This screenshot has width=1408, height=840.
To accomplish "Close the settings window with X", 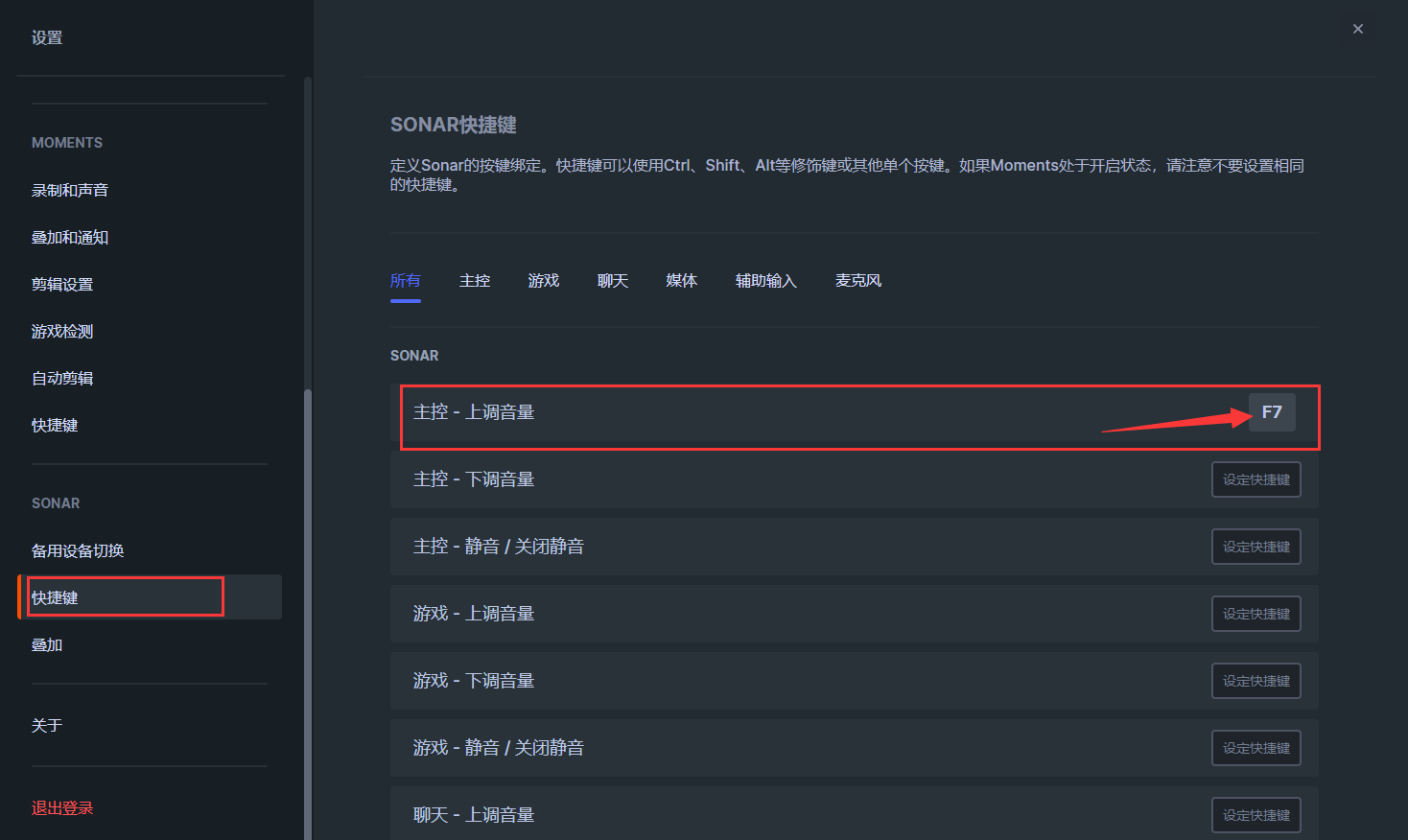I will (1357, 29).
